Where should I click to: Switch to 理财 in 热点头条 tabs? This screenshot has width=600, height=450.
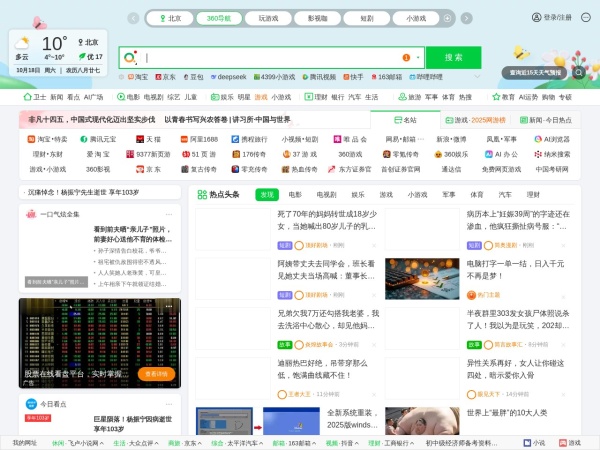click(533, 195)
